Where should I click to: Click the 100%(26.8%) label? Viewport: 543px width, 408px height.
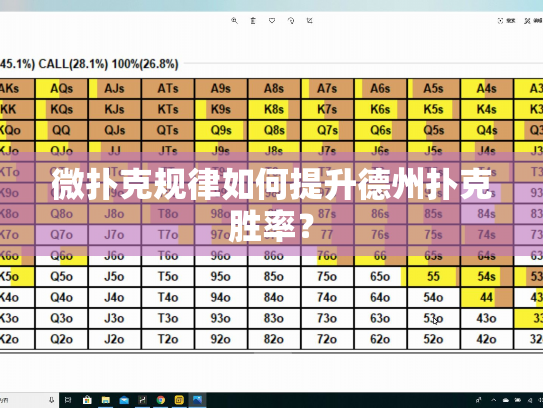[x=145, y=64]
